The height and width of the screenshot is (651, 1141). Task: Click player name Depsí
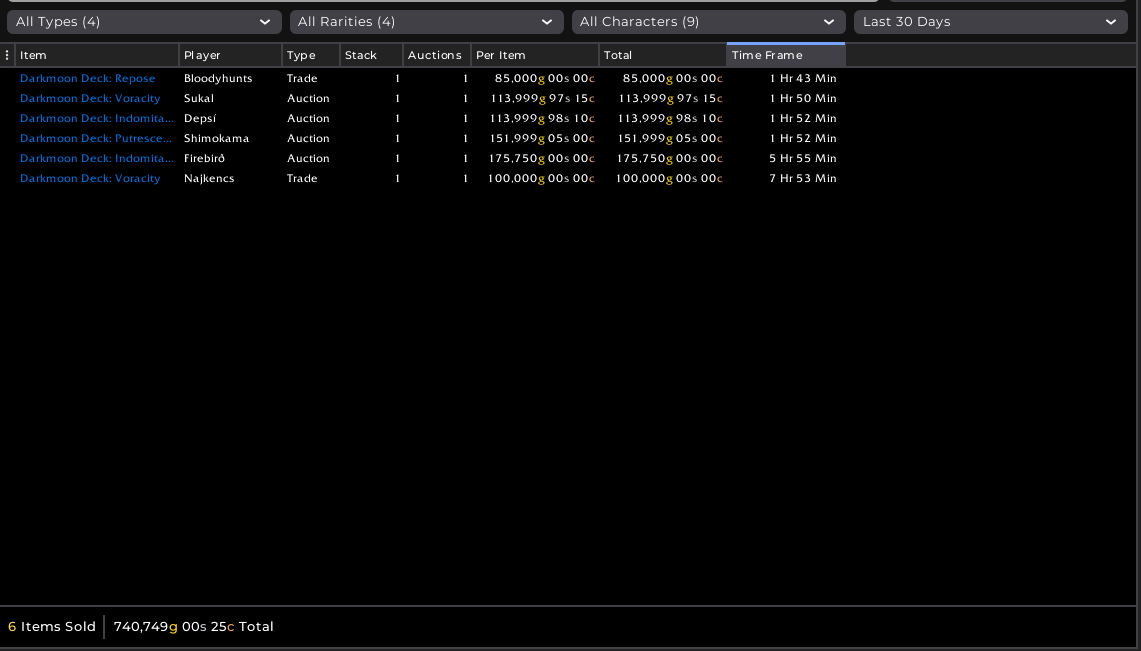click(200, 119)
